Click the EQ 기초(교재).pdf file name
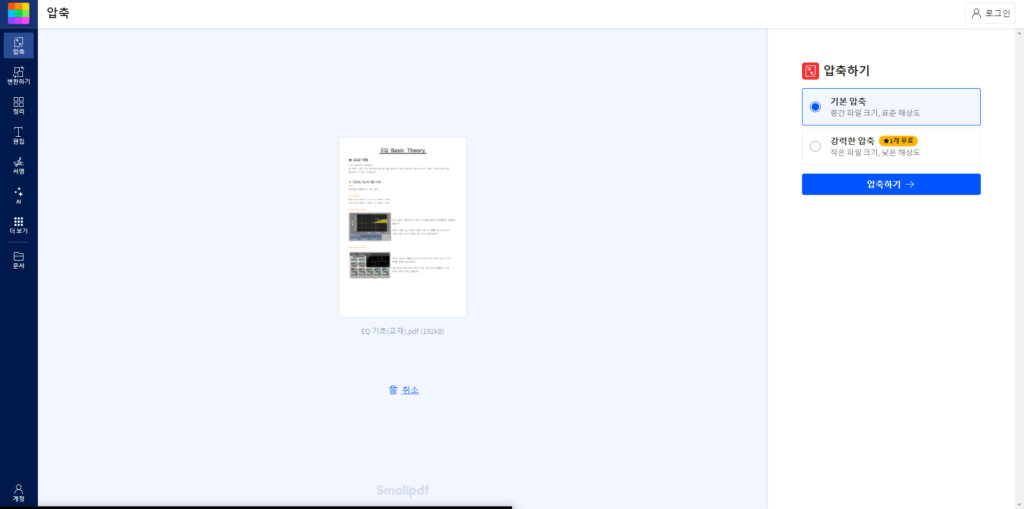Screen dimensions: 1024x509 click(403, 331)
